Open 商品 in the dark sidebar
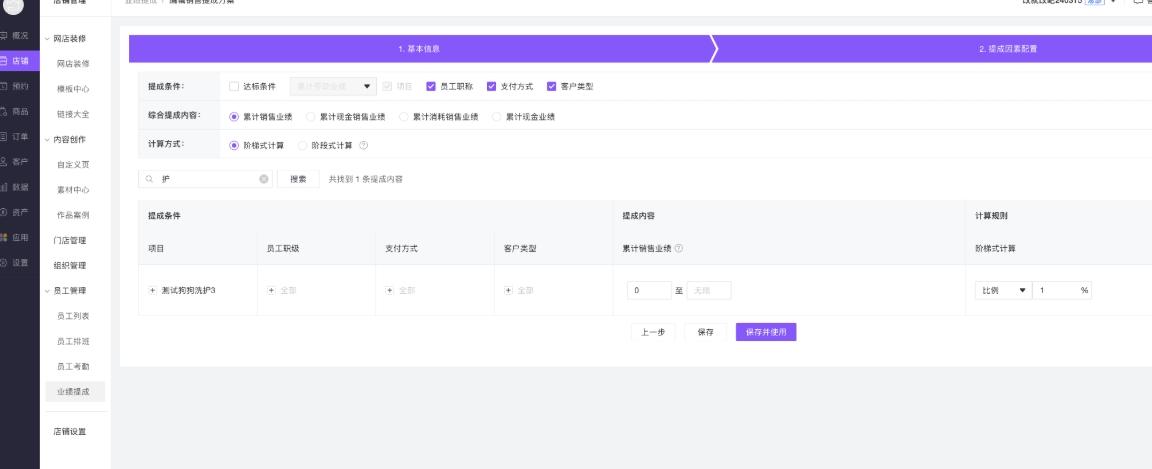Viewport: 1152px width, 469px height. [x=15, y=112]
